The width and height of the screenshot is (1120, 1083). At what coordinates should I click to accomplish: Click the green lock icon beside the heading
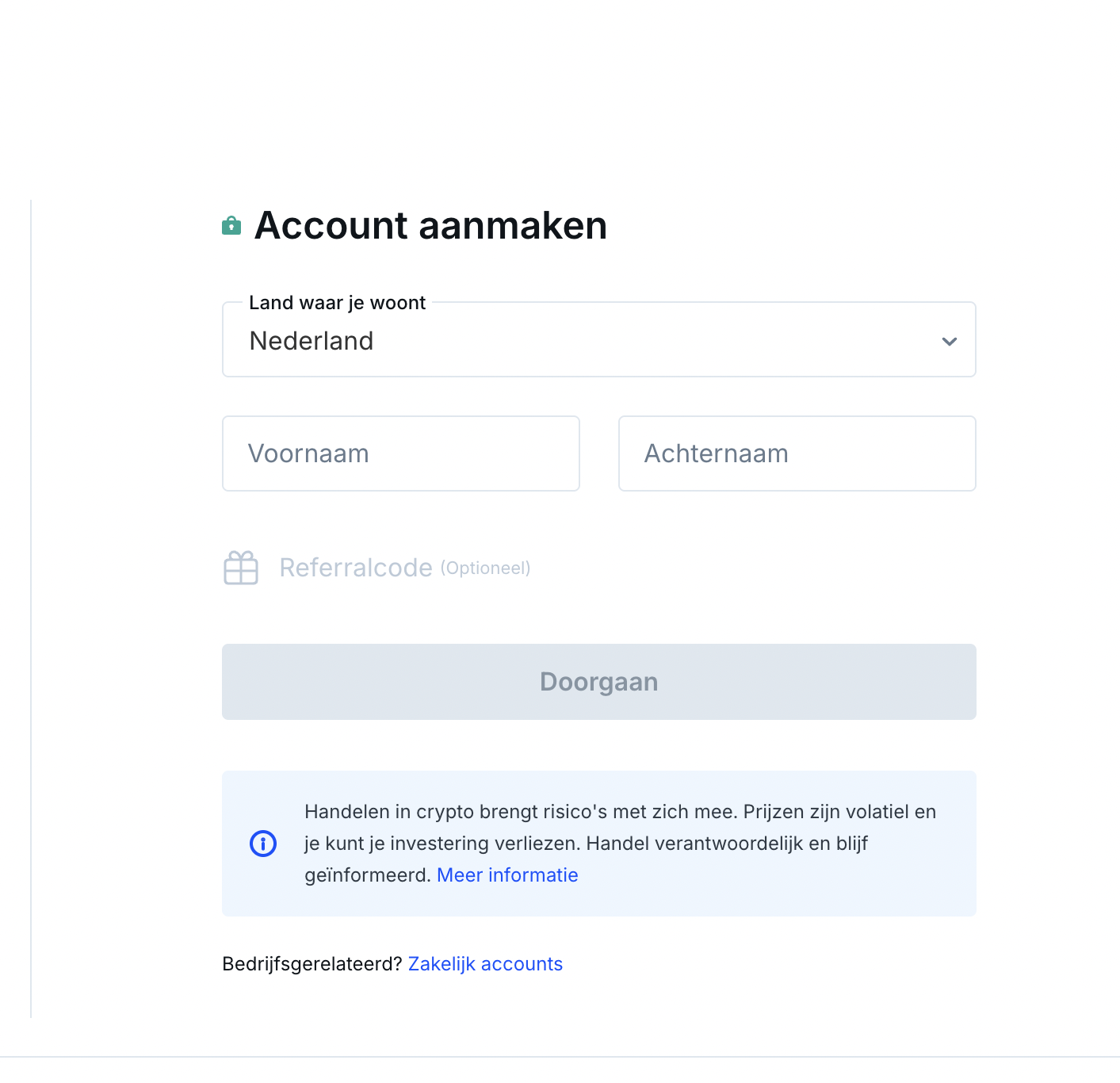point(231,226)
